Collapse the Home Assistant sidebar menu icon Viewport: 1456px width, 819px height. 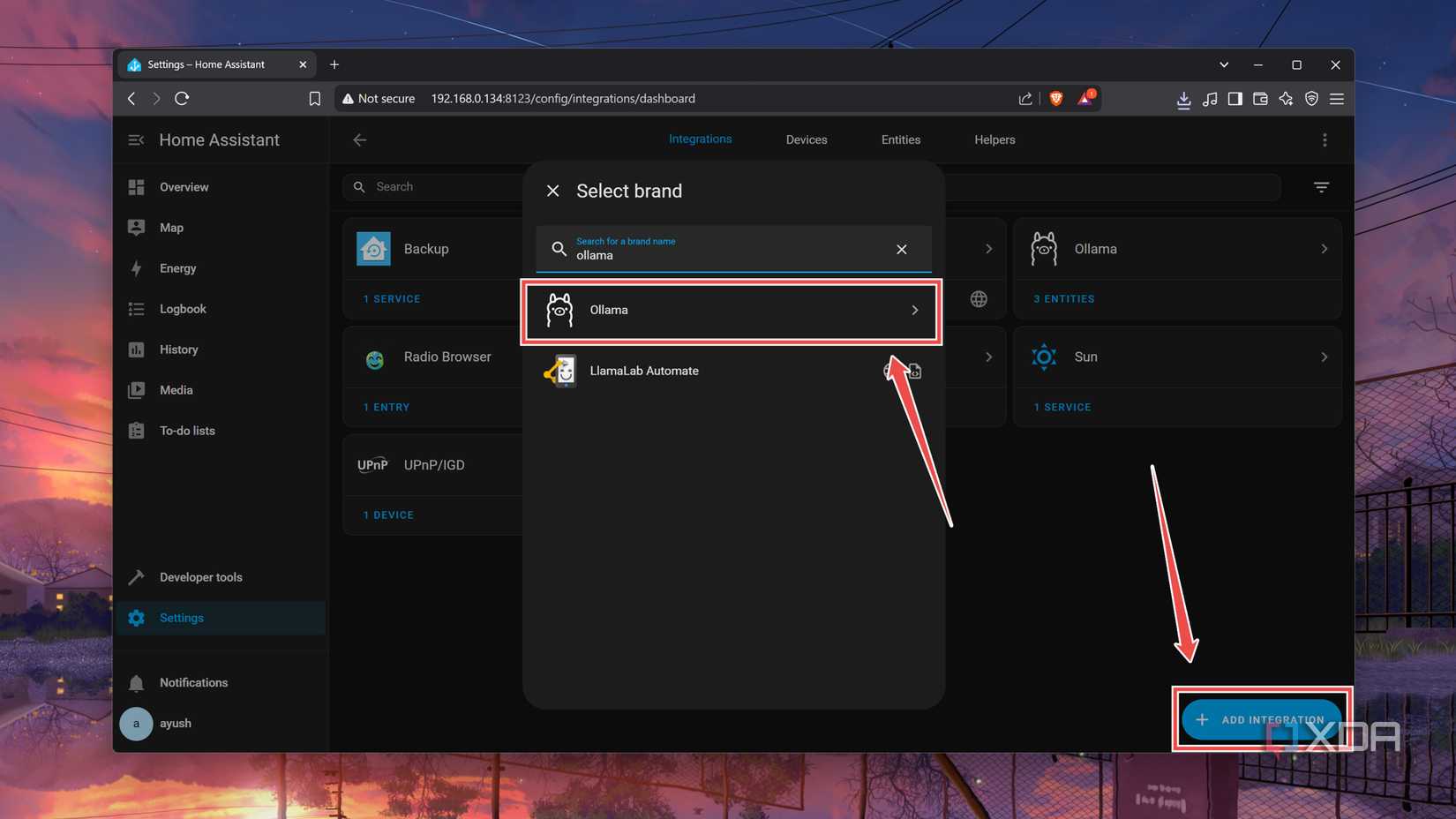click(136, 140)
